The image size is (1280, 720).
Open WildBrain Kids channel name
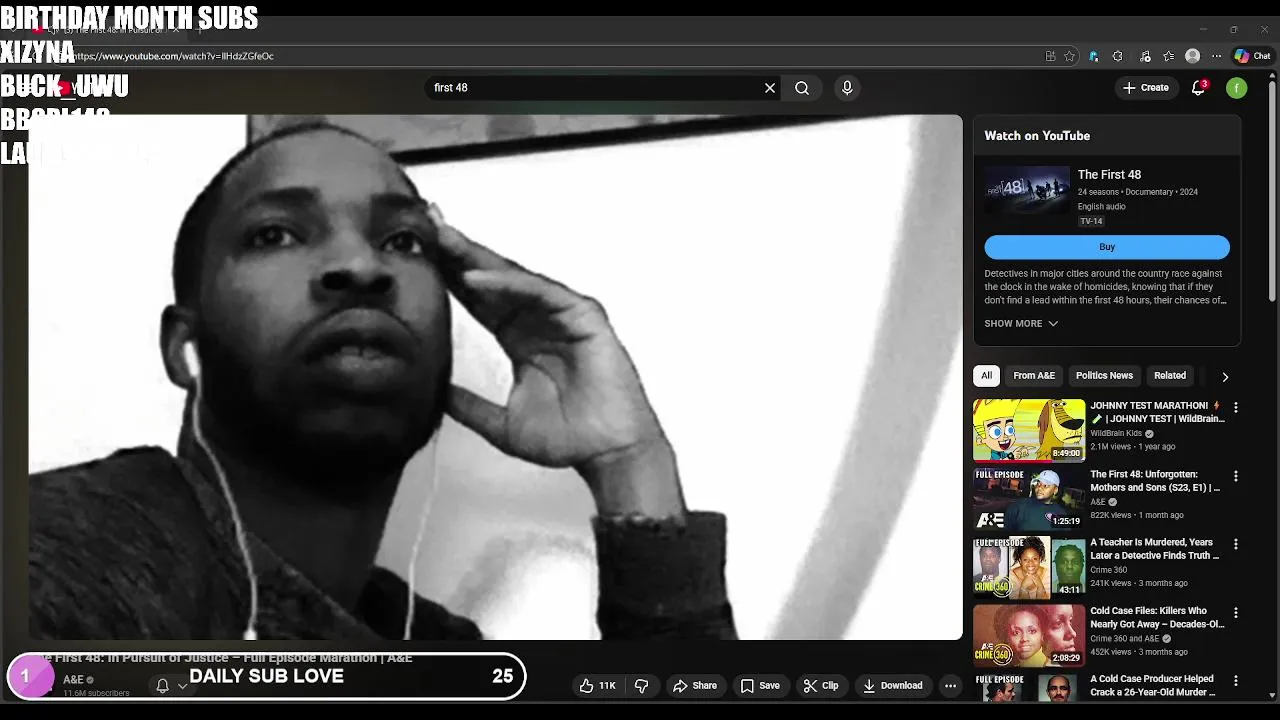1116,433
